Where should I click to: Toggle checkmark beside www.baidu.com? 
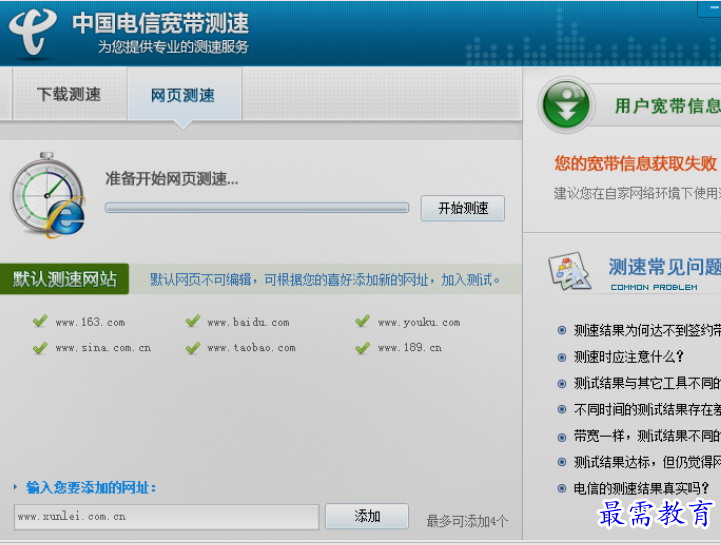pyautogui.click(x=193, y=321)
